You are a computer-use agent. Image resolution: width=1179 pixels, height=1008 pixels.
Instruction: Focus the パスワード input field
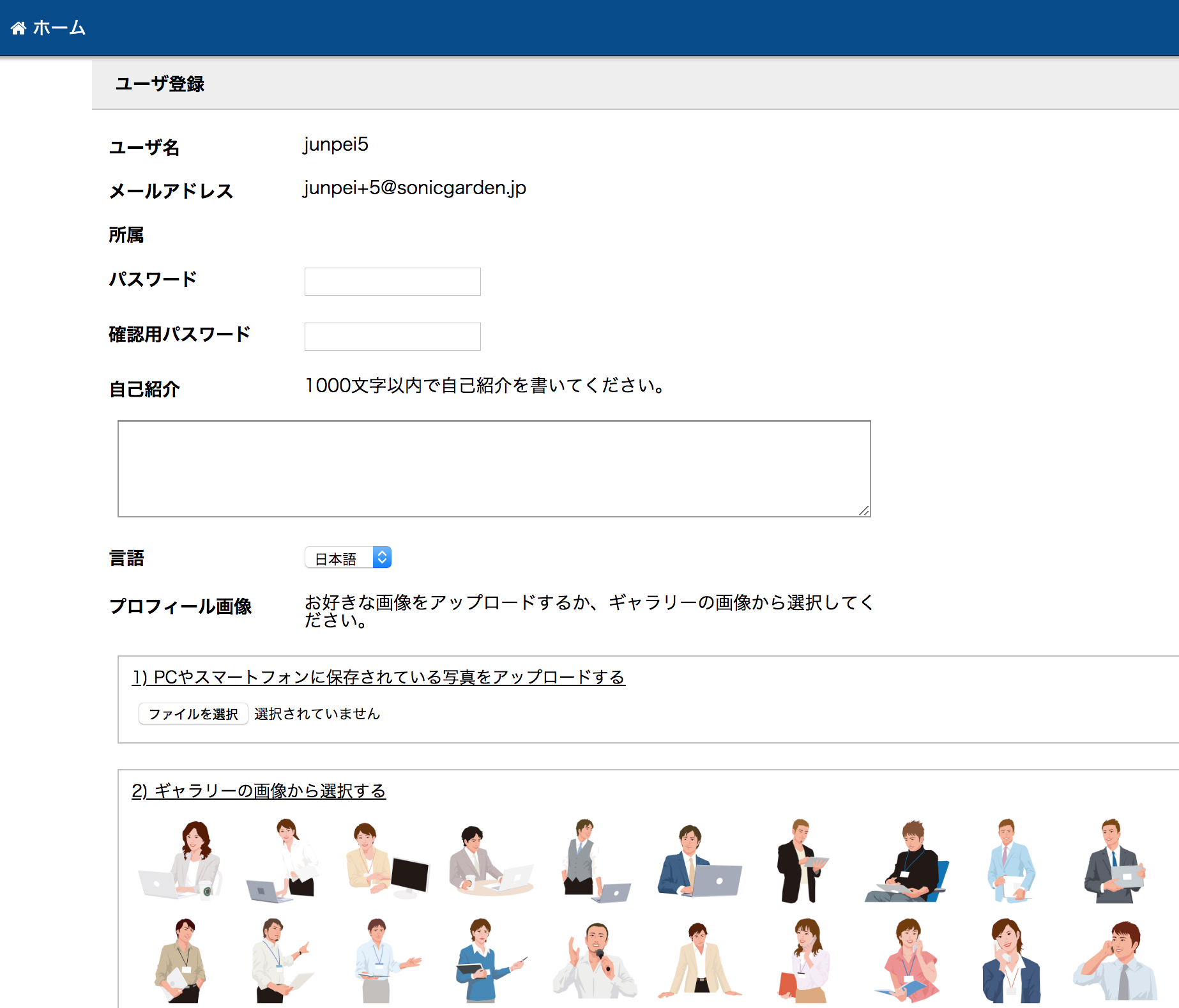pyautogui.click(x=392, y=282)
